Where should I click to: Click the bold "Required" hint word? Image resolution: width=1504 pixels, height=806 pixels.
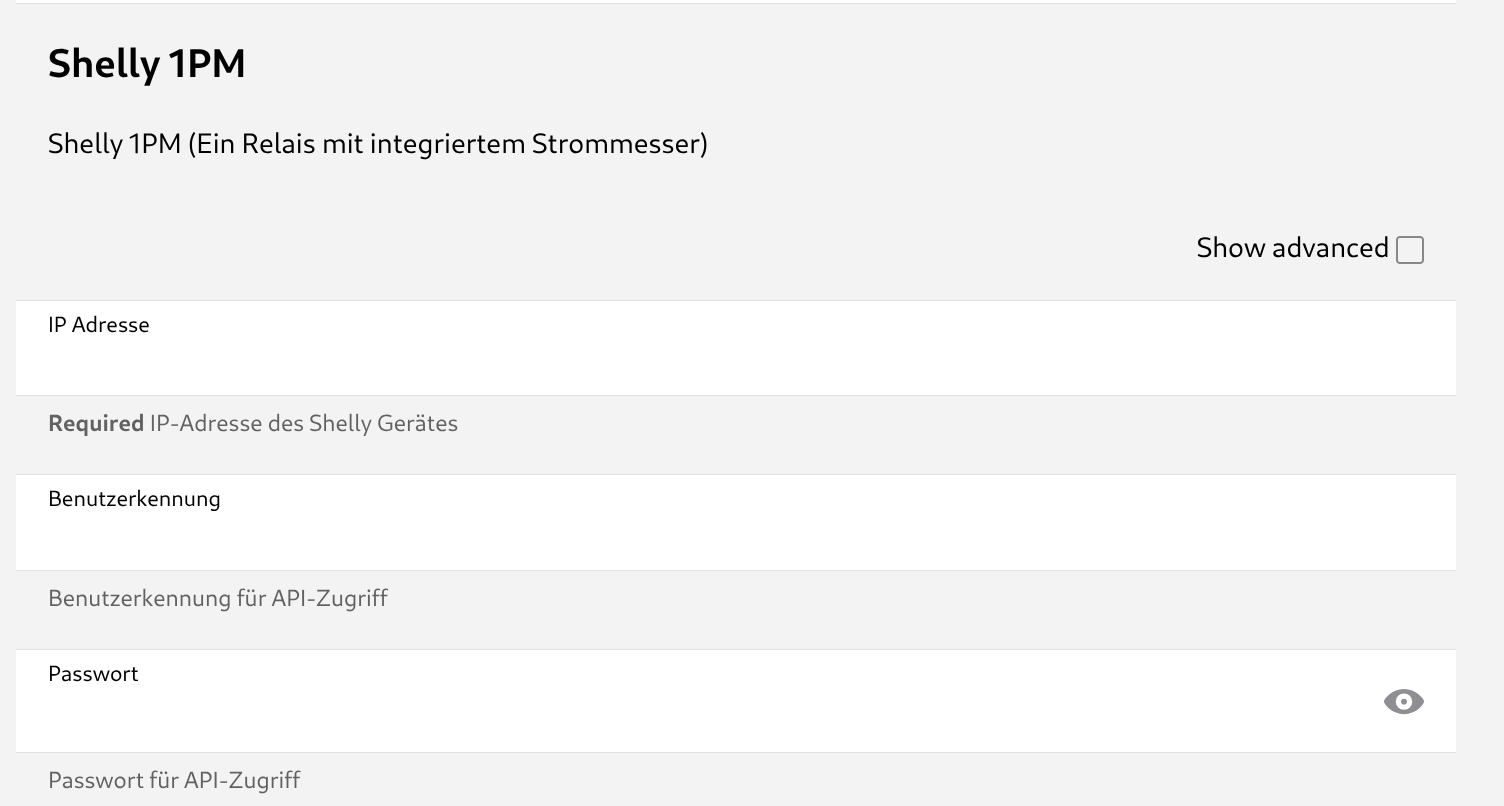pyautogui.click(x=96, y=423)
